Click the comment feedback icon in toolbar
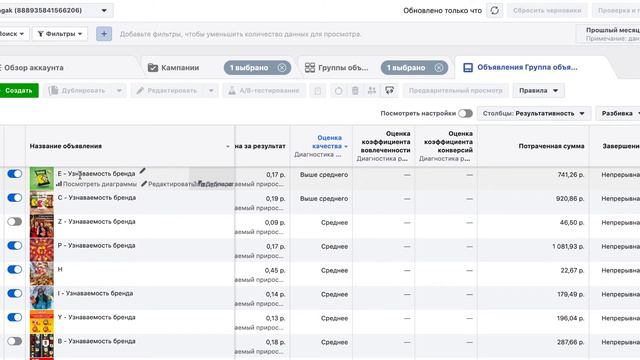Viewport: 640px width, 360px height. pyautogui.click(x=390, y=91)
